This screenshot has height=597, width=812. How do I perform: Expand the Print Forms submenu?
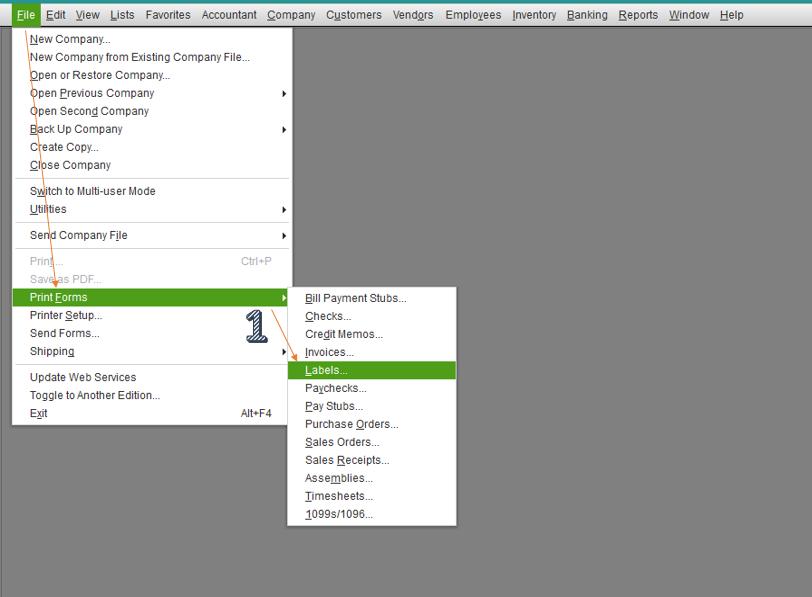coord(151,297)
